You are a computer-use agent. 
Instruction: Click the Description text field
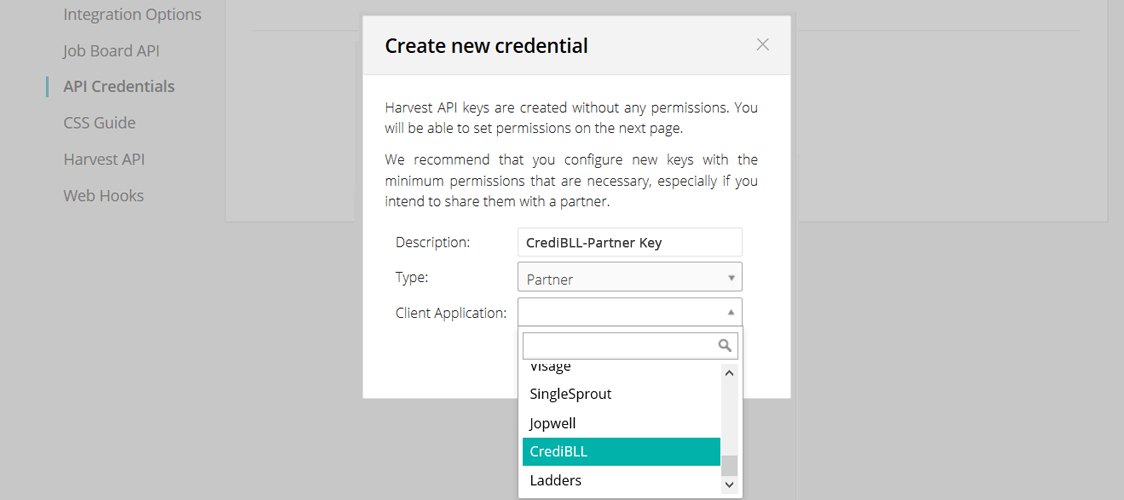[630, 242]
